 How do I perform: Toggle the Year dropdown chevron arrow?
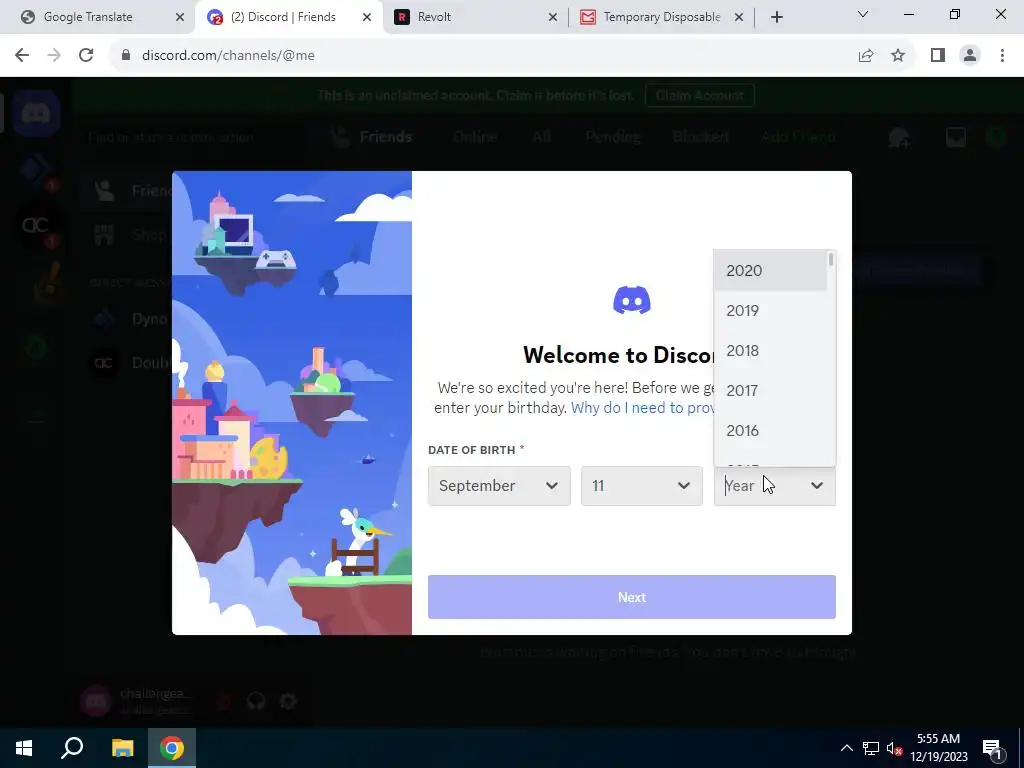(x=816, y=486)
